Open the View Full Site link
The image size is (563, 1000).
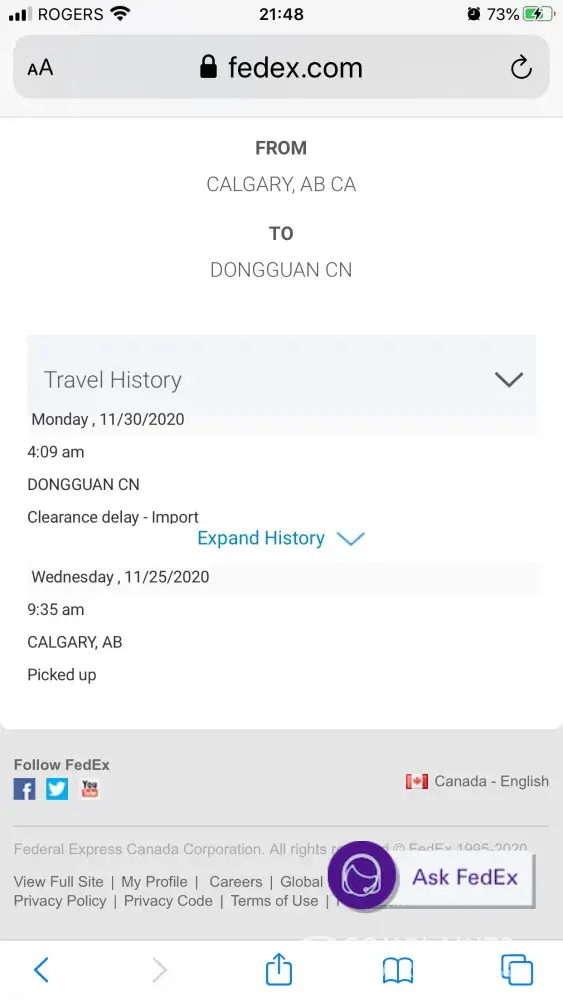[x=59, y=881]
